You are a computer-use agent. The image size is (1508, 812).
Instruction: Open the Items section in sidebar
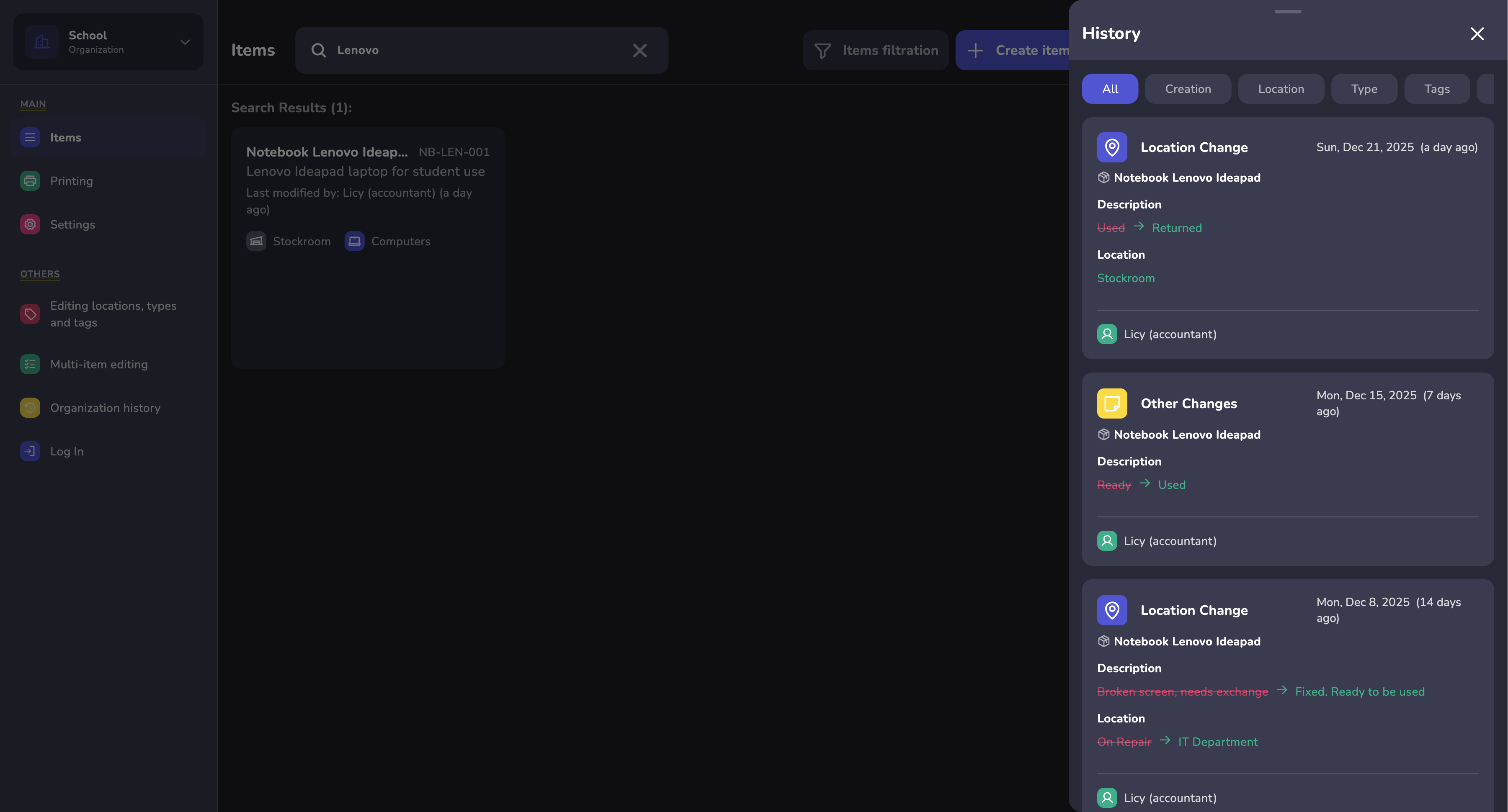pyautogui.click(x=65, y=137)
